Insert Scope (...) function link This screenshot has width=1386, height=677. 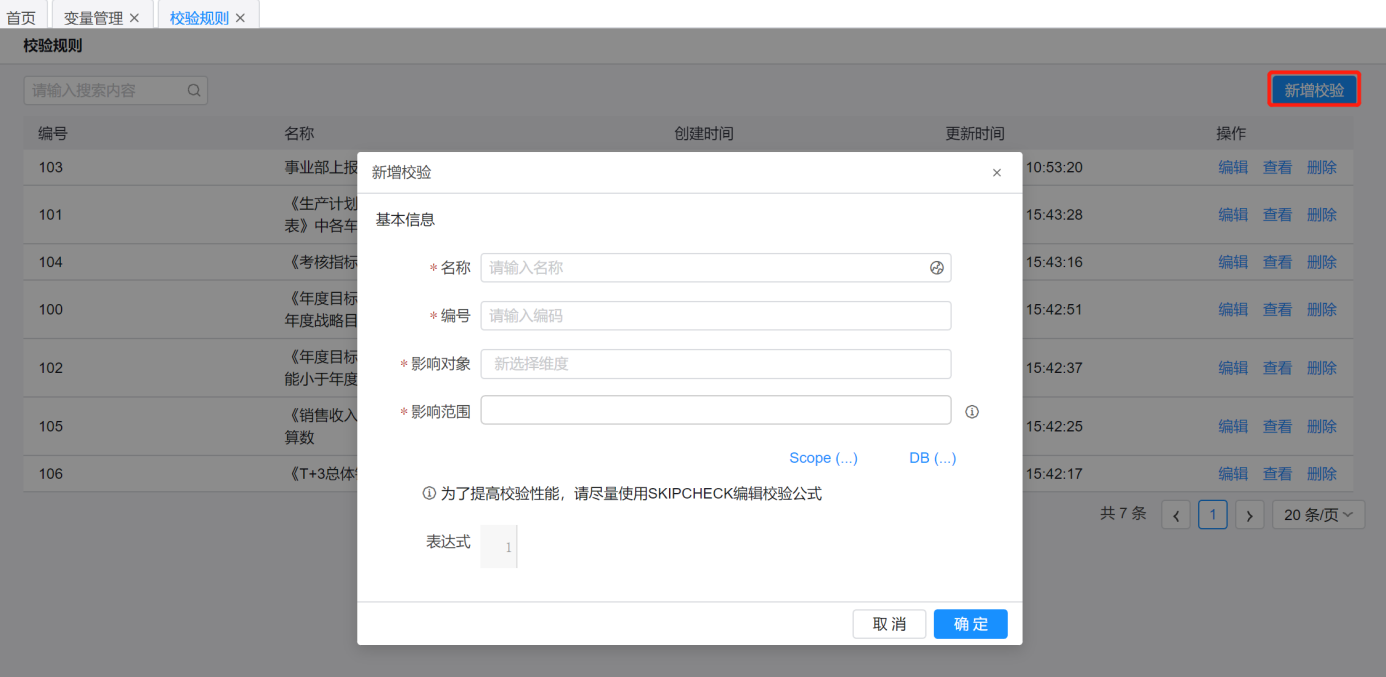tap(823, 458)
